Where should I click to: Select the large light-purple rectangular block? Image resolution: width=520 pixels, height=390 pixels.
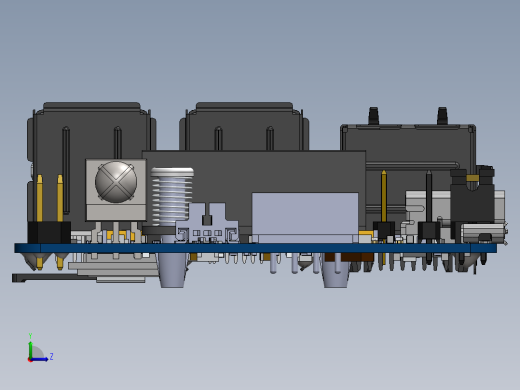[305, 217]
